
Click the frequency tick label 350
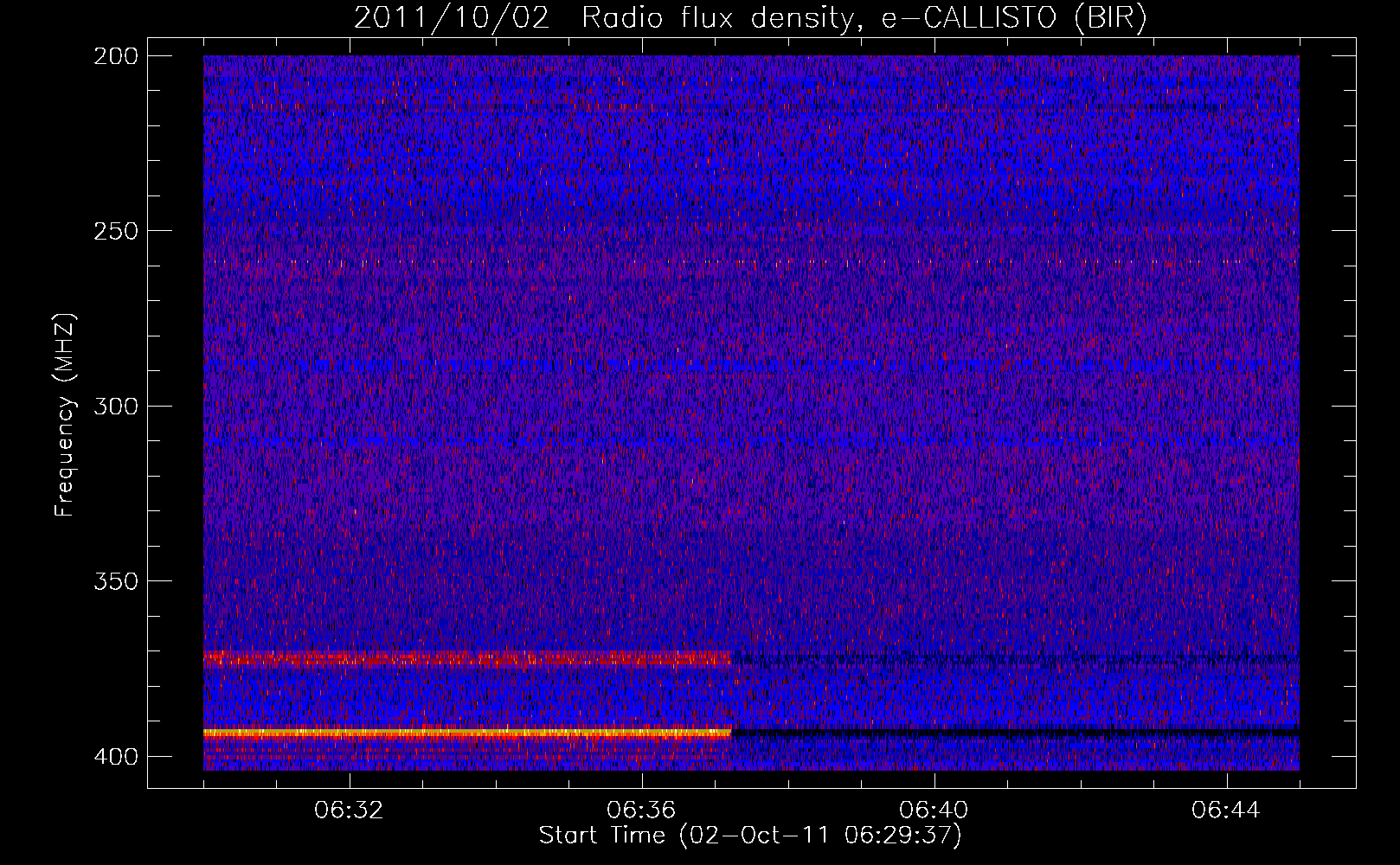point(115,580)
